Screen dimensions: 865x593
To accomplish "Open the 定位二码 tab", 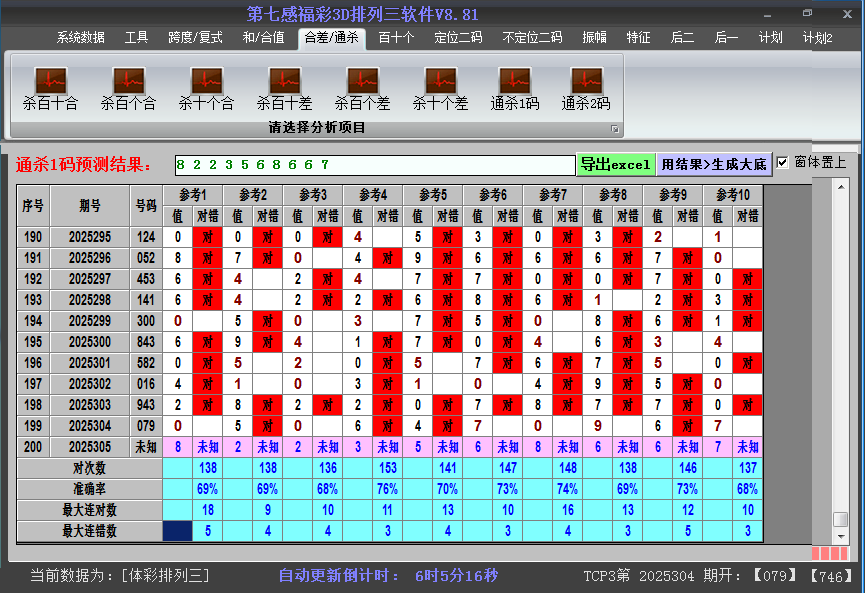I will pyautogui.click(x=458, y=38).
